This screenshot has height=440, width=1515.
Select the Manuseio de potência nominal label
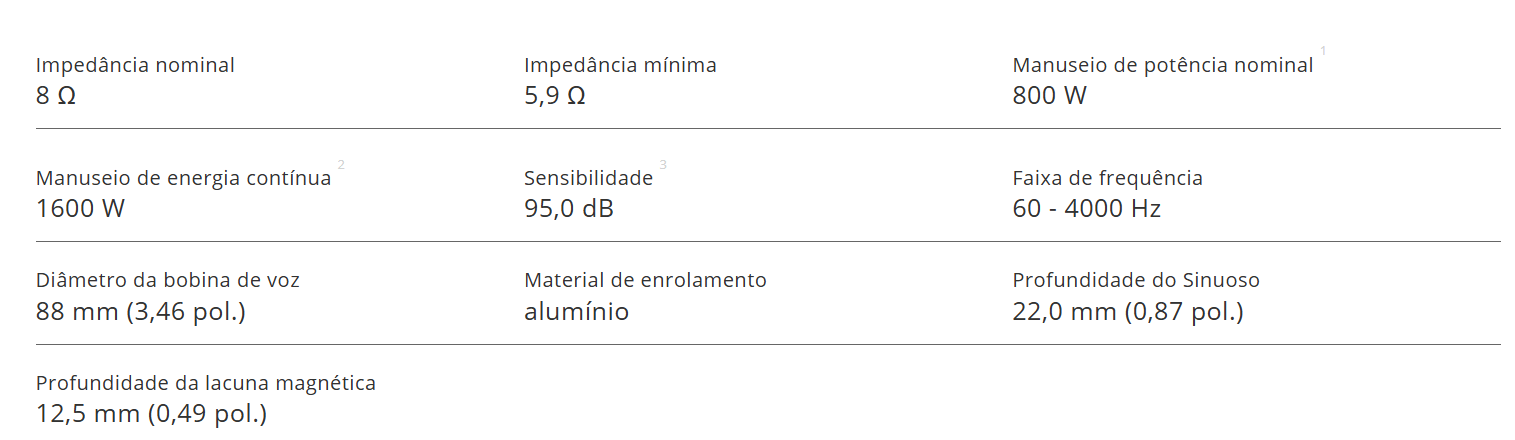1163,65
